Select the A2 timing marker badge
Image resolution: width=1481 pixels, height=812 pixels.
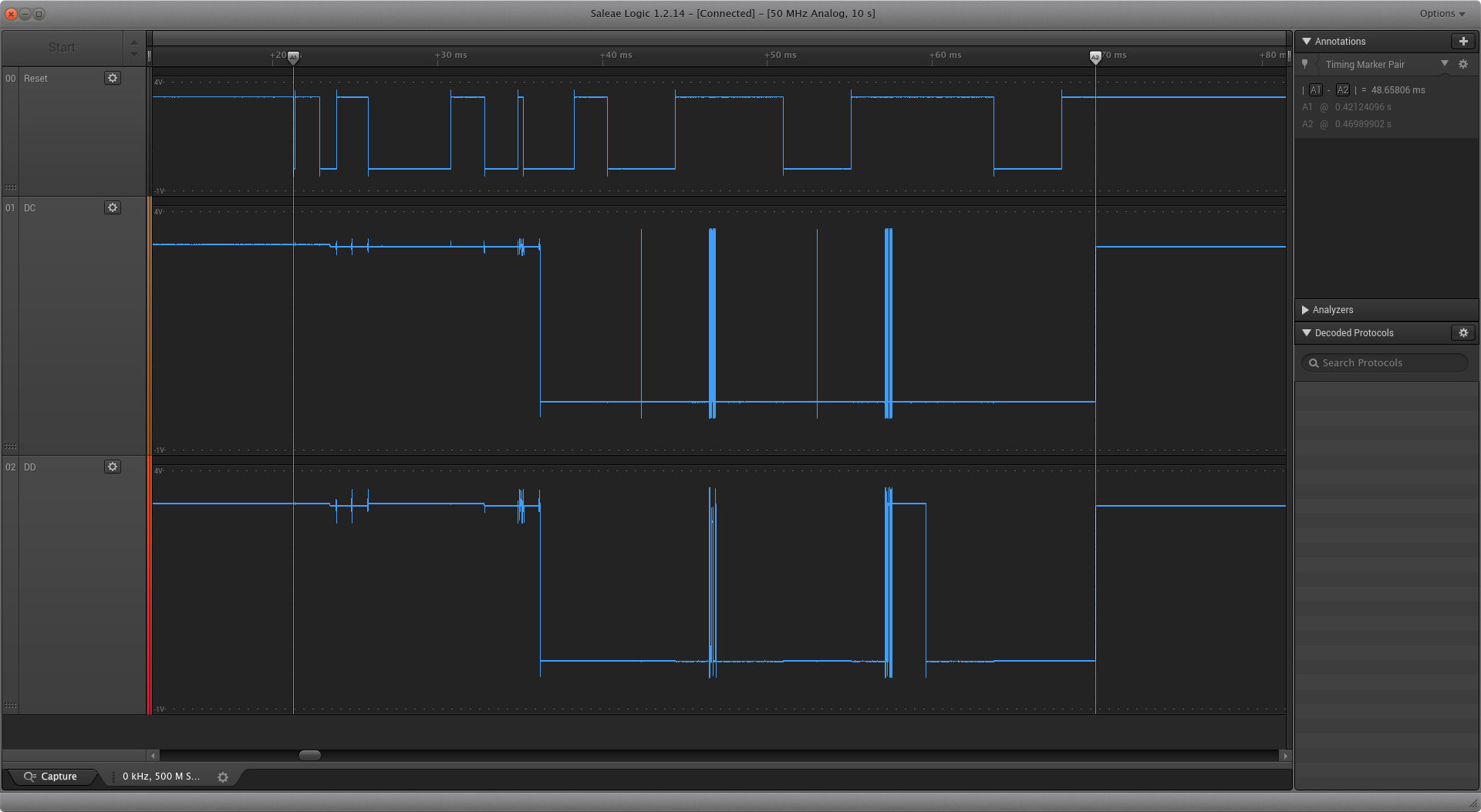coord(1343,90)
